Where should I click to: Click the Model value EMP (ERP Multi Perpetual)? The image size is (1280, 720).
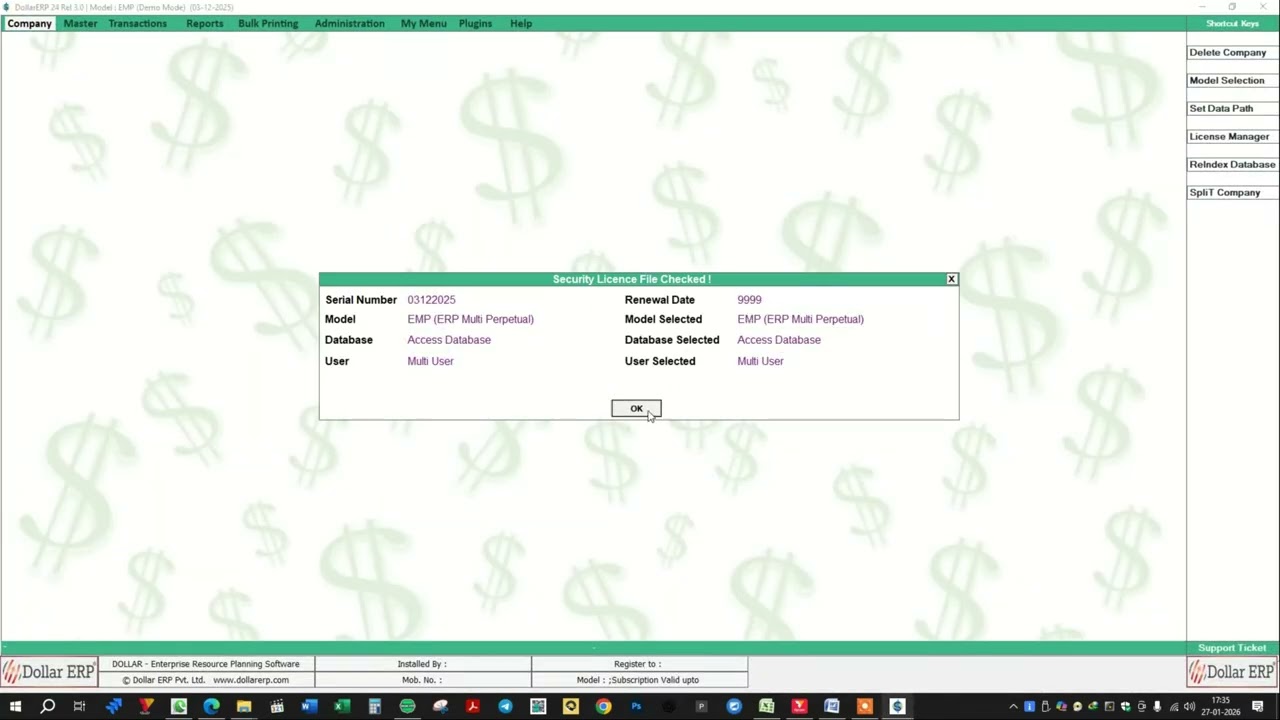(x=470, y=319)
